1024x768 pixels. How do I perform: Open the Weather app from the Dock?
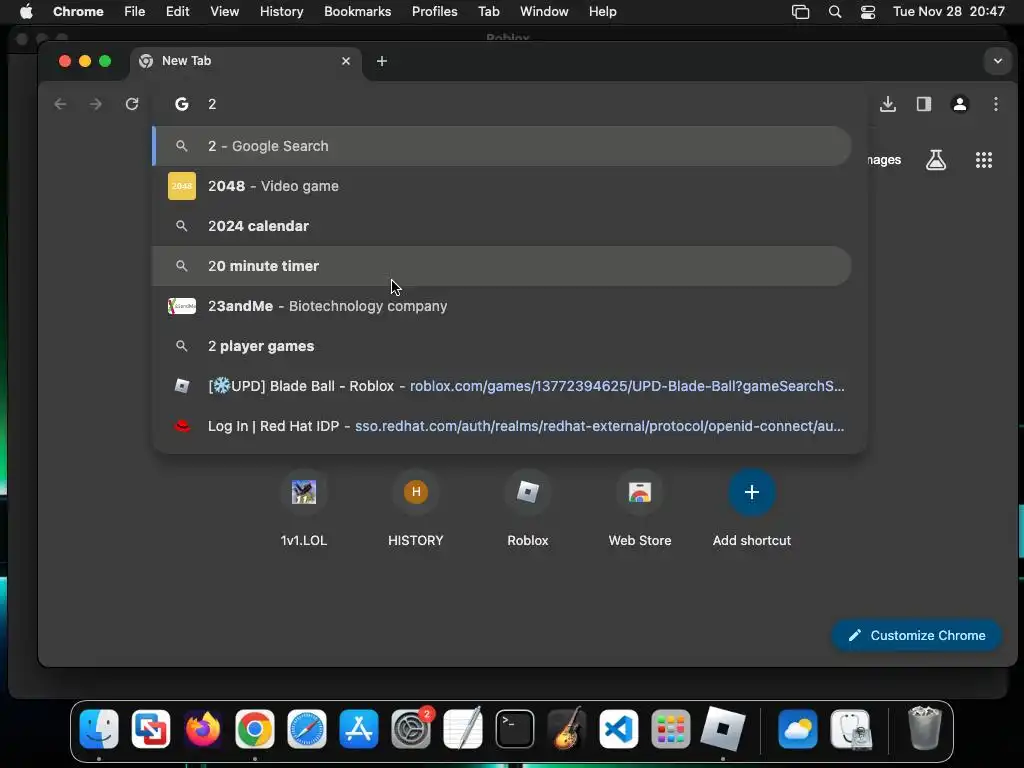[797, 729]
